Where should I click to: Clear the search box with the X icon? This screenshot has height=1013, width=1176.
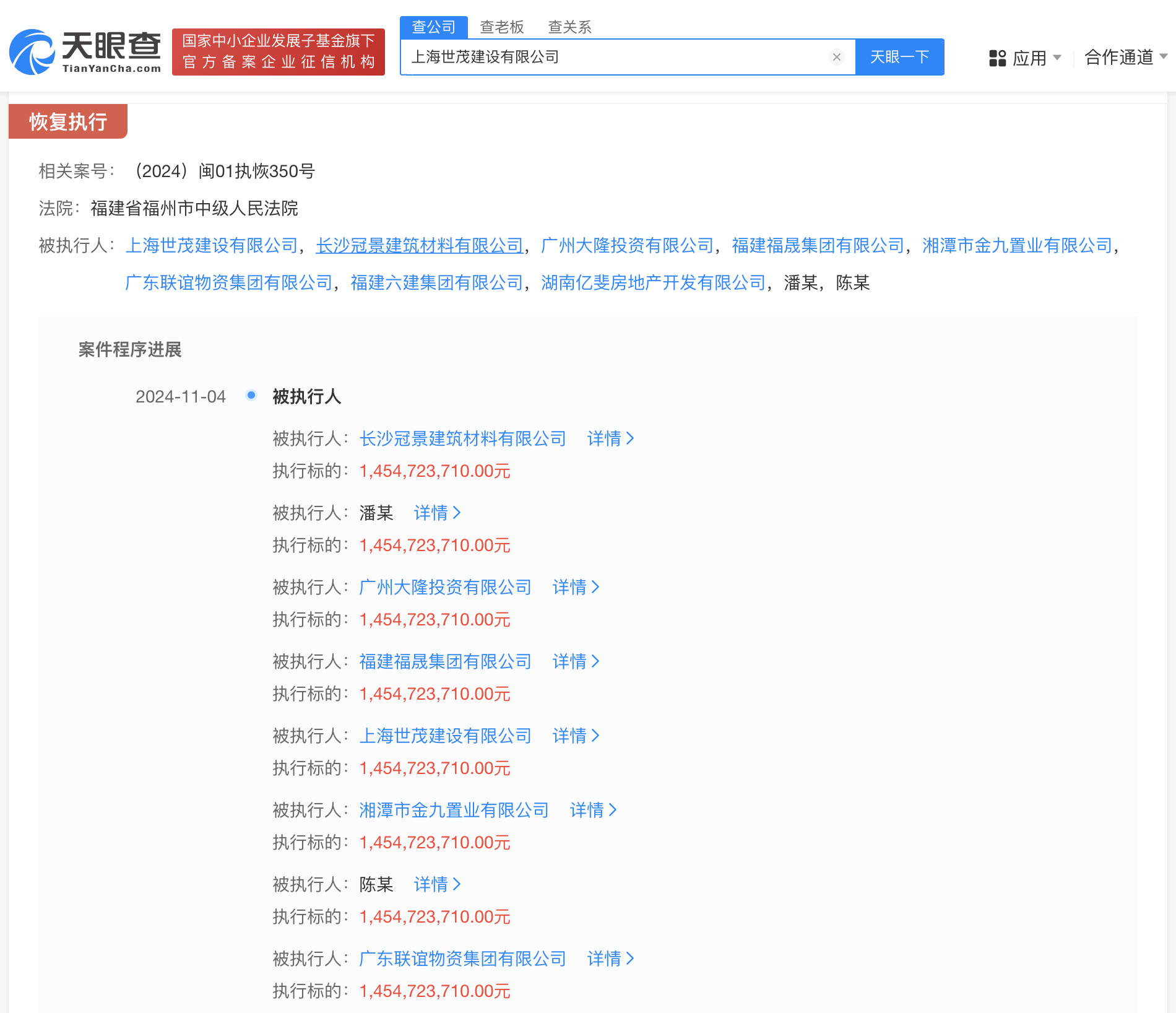pos(837,57)
